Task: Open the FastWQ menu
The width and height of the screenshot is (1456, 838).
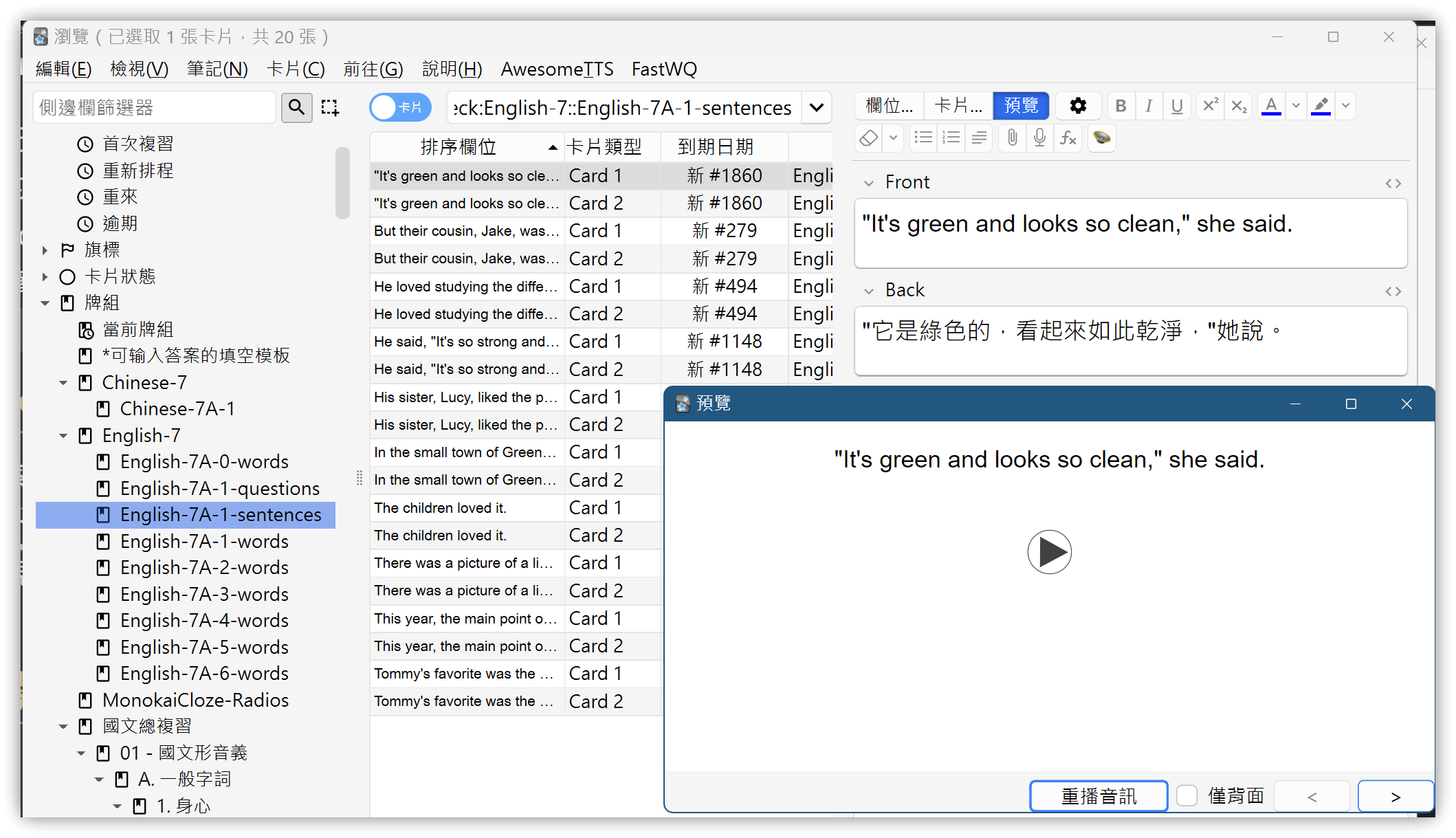Action: click(664, 69)
